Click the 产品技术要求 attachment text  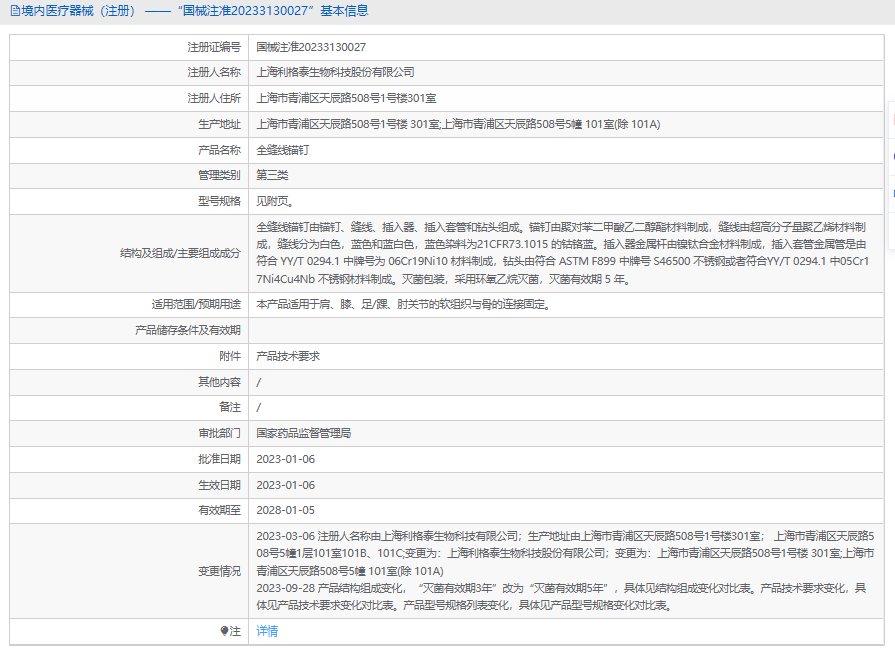tap(288, 355)
